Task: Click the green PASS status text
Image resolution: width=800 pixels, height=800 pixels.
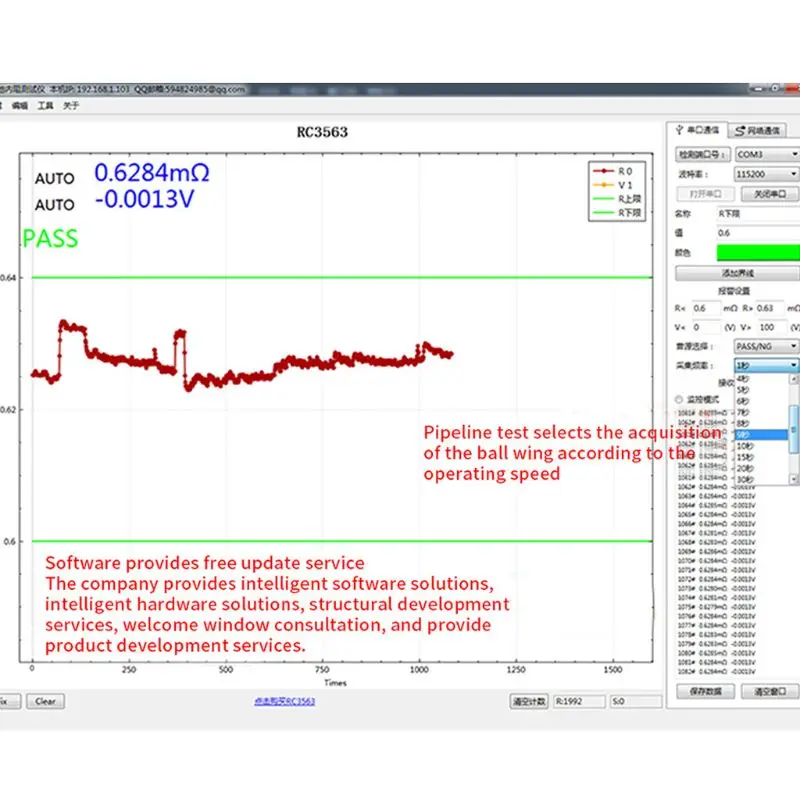Action: (51, 238)
